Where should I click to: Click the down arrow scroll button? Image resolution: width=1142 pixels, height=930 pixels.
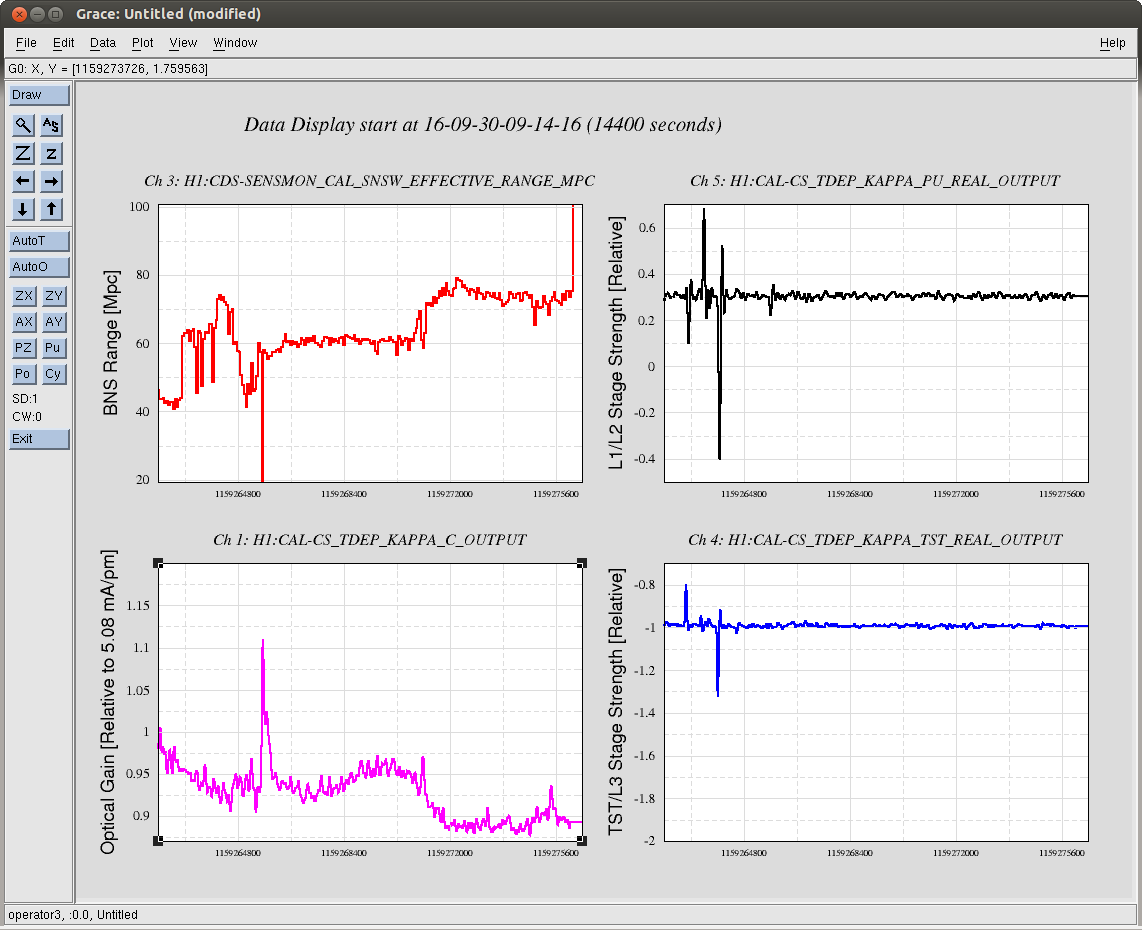click(x=23, y=209)
